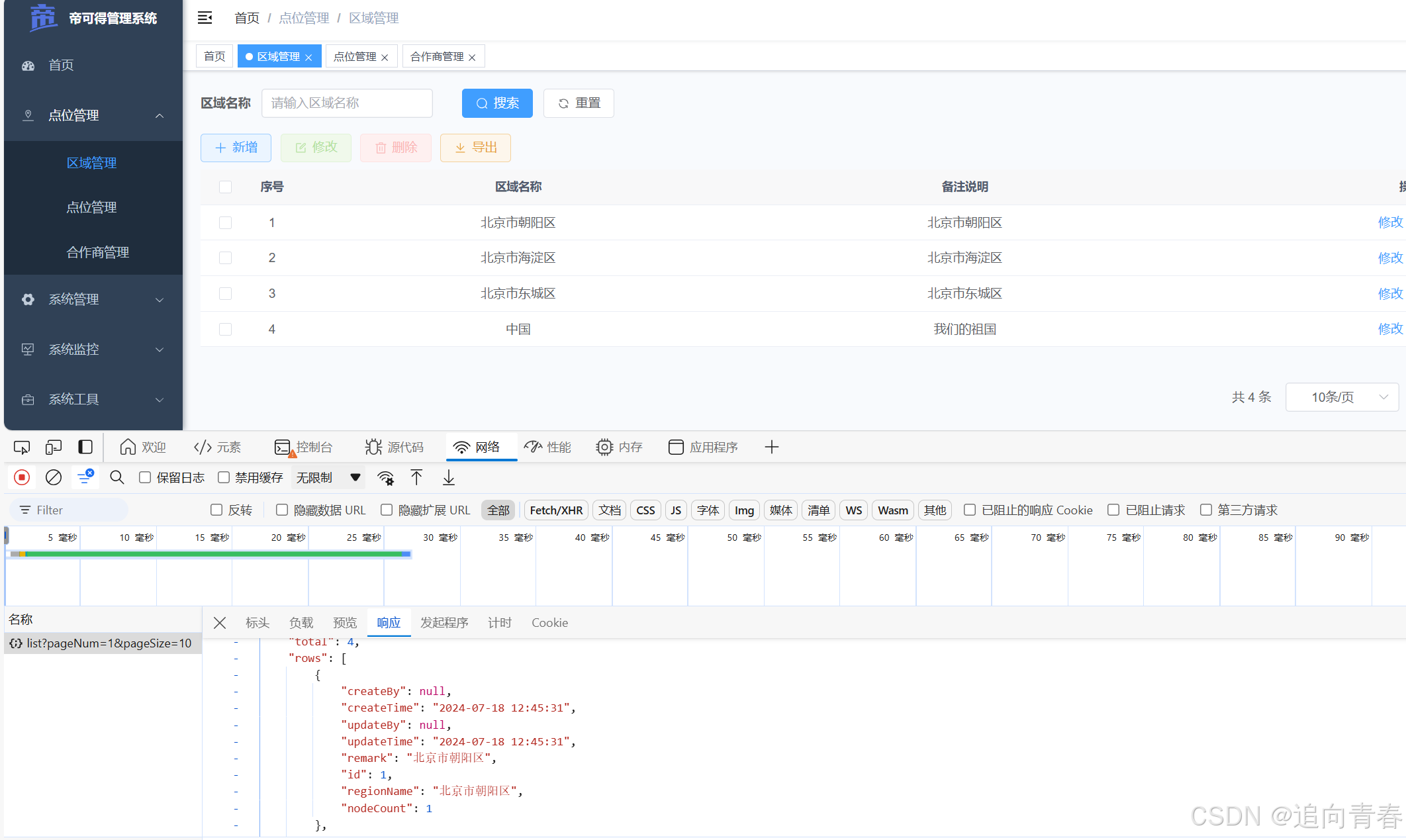This screenshot has height=840, width=1406.
Task: Open the 无限制 throttling dropdown
Action: pyautogui.click(x=329, y=477)
